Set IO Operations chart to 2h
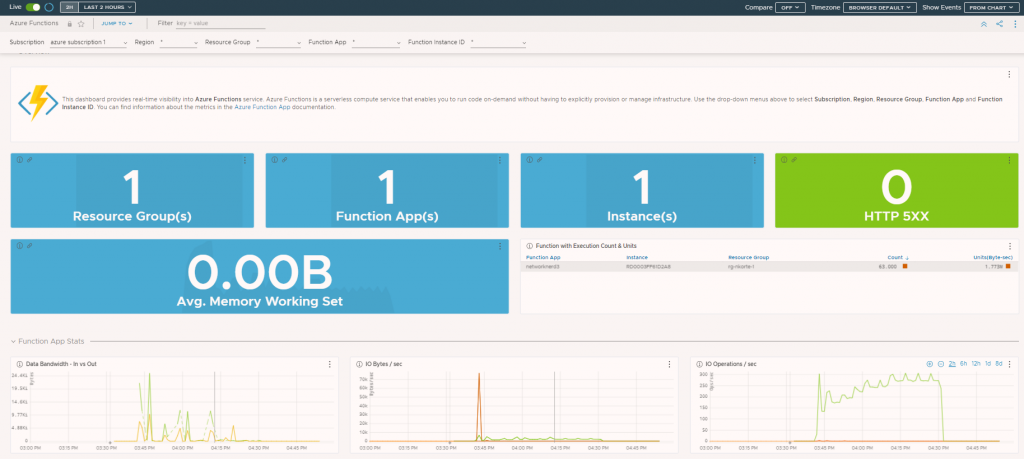 (x=952, y=364)
